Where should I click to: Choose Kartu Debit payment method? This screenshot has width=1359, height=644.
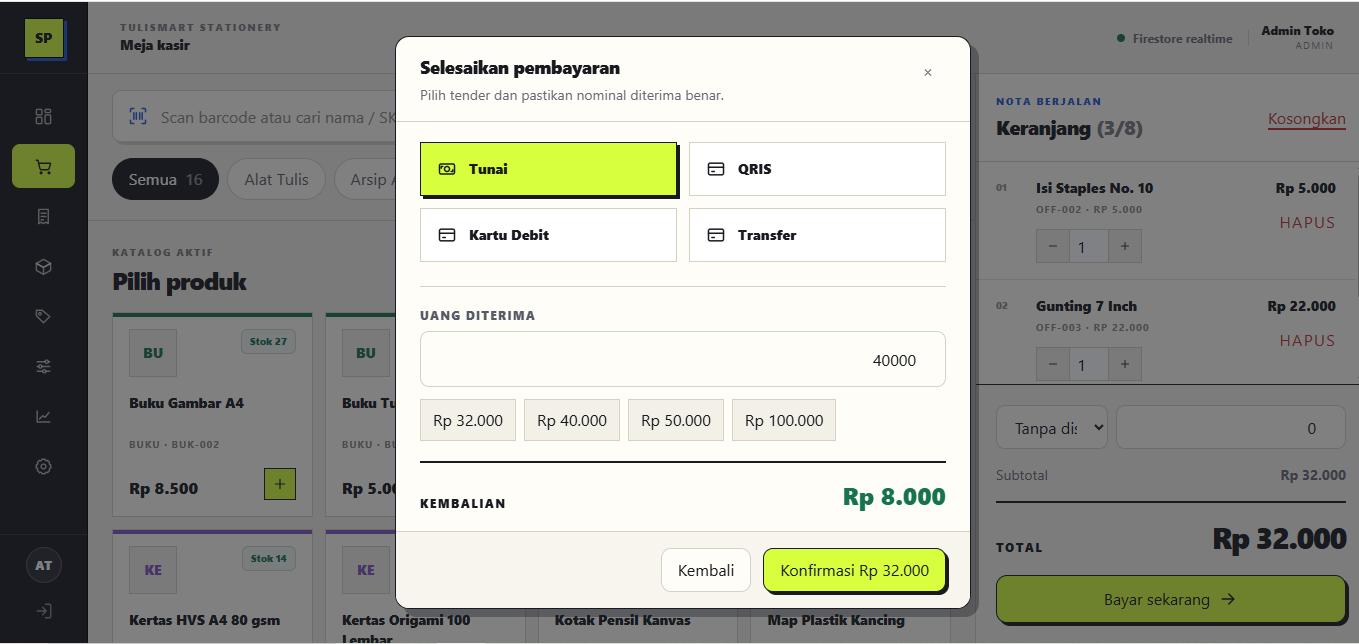click(x=548, y=235)
